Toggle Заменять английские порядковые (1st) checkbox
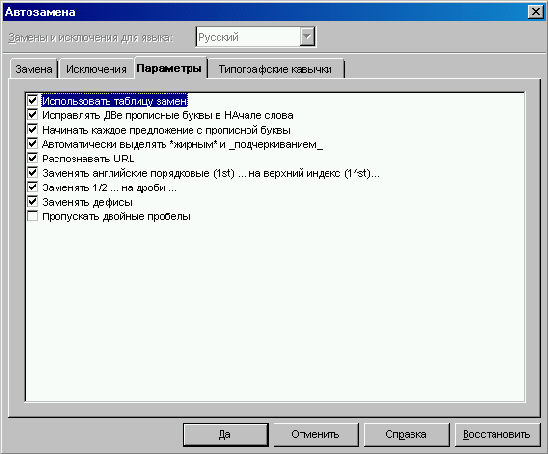 (33, 173)
